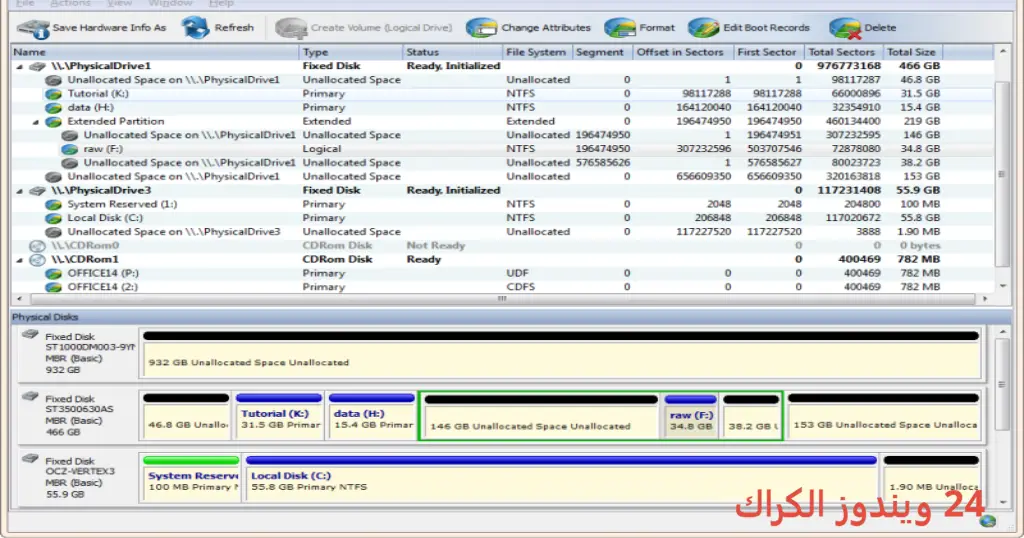Image resolution: width=1024 pixels, height=538 pixels.
Task: Click the Save Hardware Info As icon
Action: tap(33, 28)
